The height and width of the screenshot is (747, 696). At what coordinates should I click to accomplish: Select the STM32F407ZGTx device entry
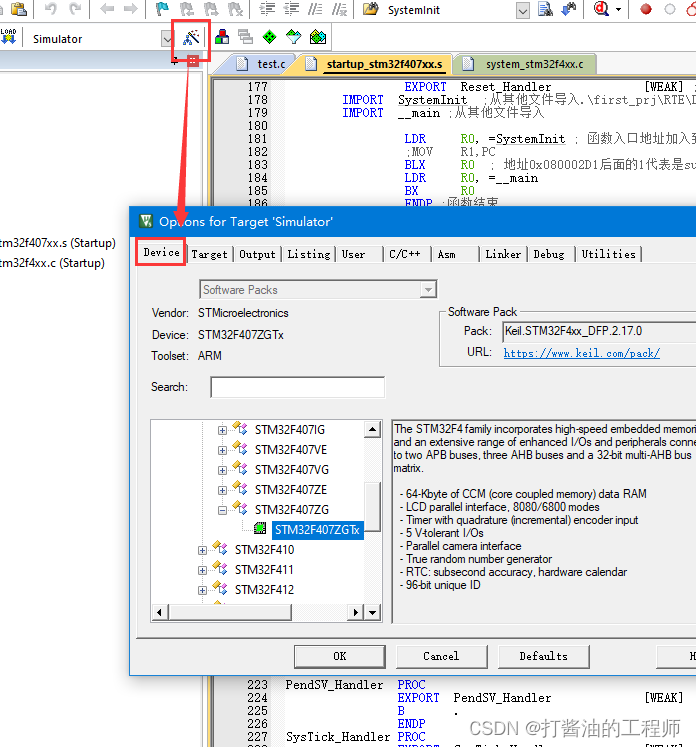pyautogui.click(x=317, y=530)
